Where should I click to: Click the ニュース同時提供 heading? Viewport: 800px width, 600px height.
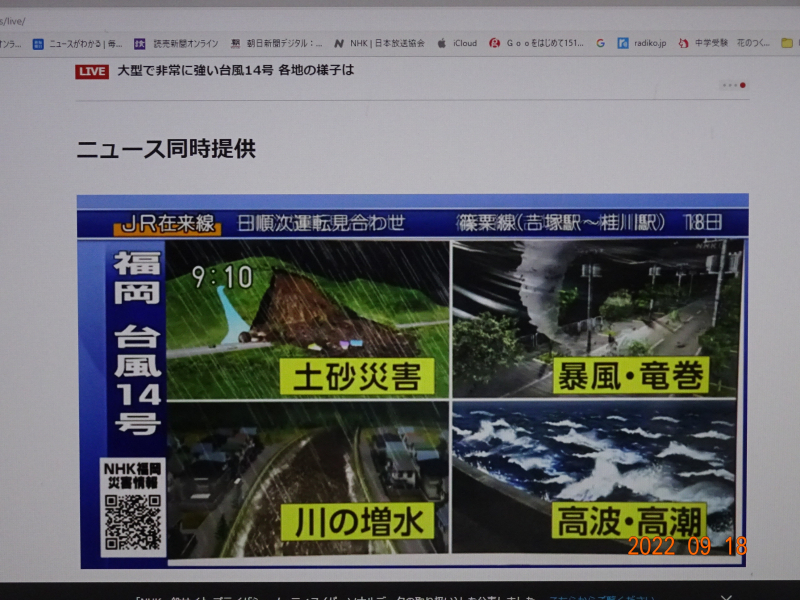[x=166, y=149]
